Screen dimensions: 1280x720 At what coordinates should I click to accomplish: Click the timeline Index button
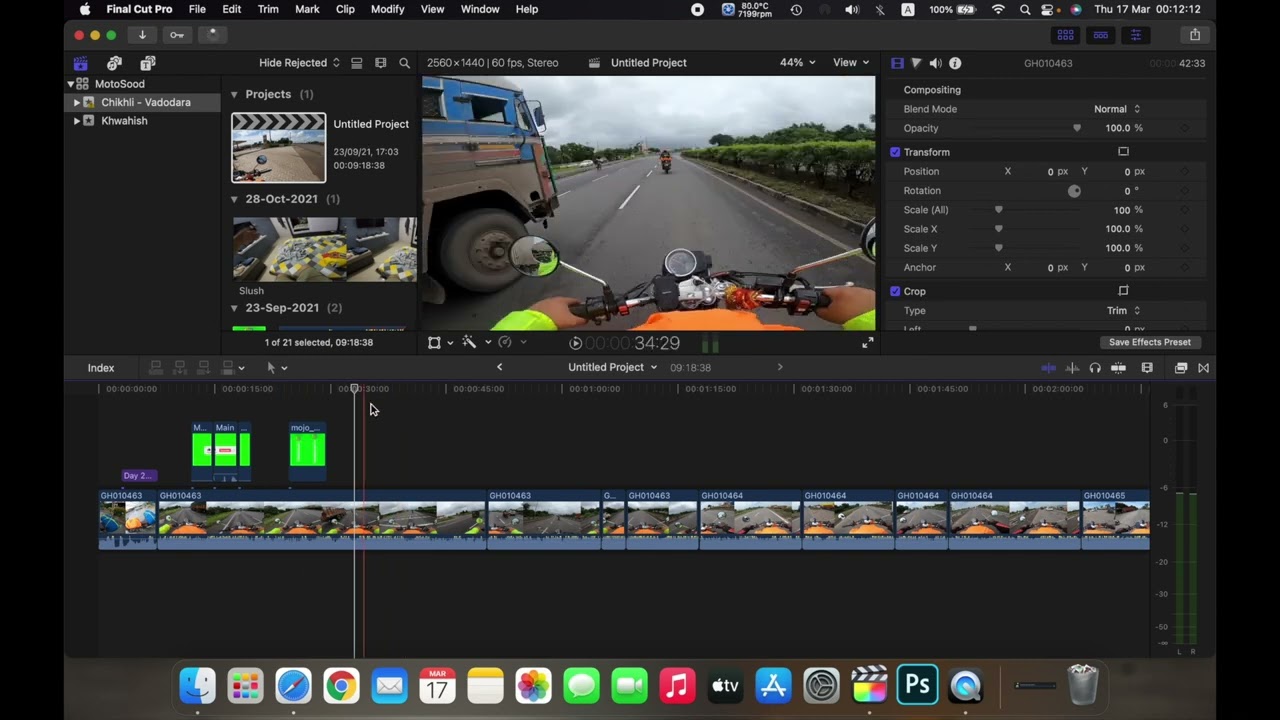point(101,368)
